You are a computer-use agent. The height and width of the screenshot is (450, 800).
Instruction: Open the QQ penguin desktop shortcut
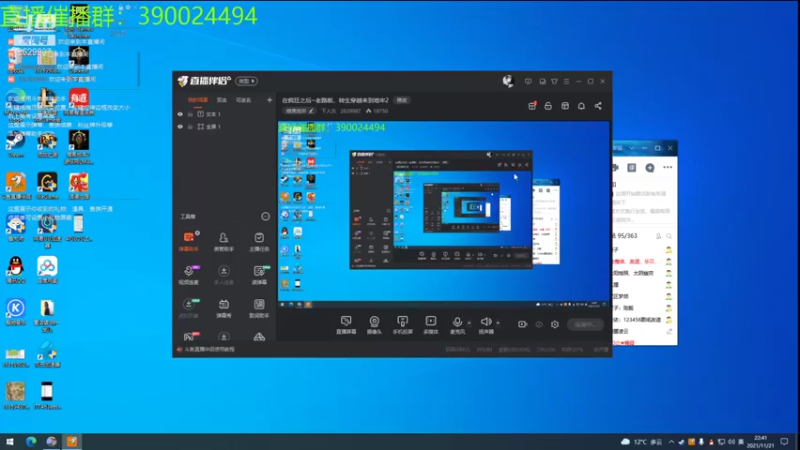[x=16, y=270]
